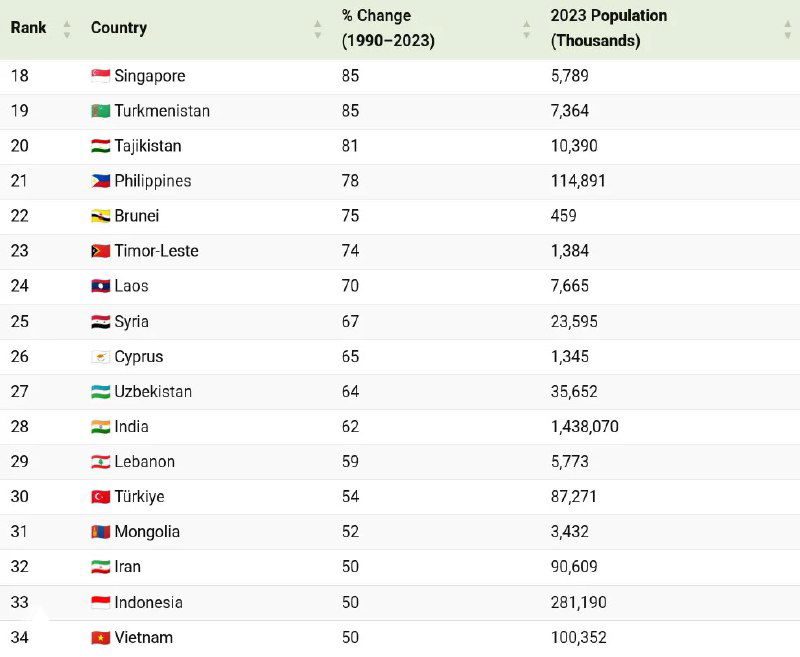Sort by Country column arrows
This screenshot has height=657, width=800.
[x=318, y=29]
